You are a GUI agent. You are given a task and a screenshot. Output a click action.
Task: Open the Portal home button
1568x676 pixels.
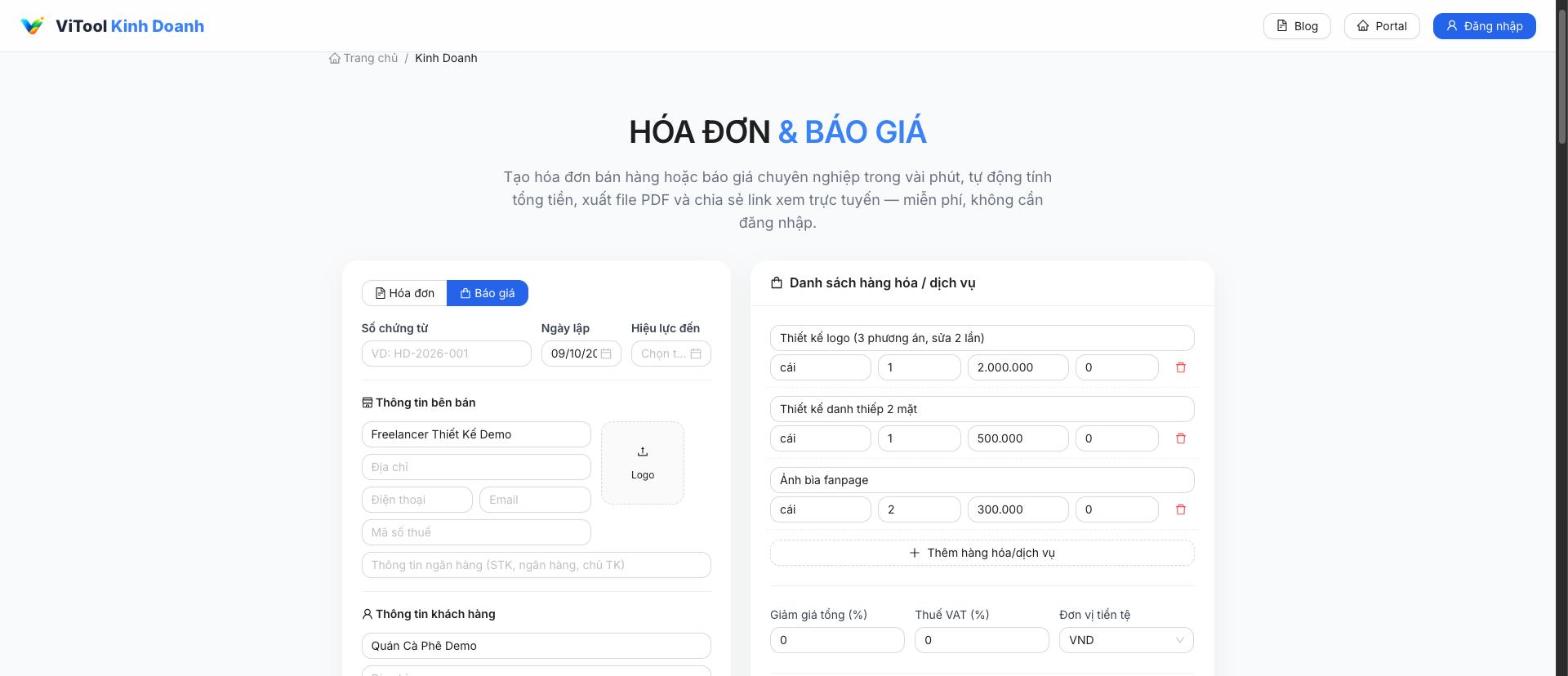click(1381, 26)
